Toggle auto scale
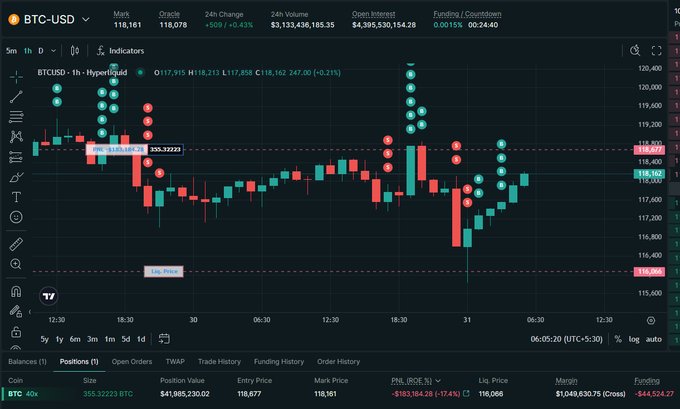 (654, 339)
